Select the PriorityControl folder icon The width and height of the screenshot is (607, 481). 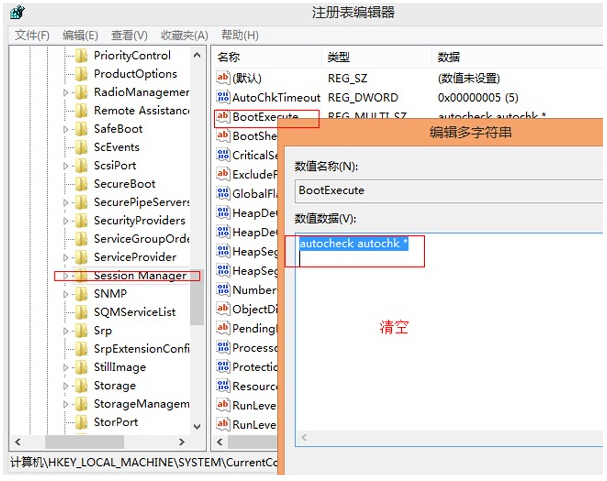click(x=81, y=56)
